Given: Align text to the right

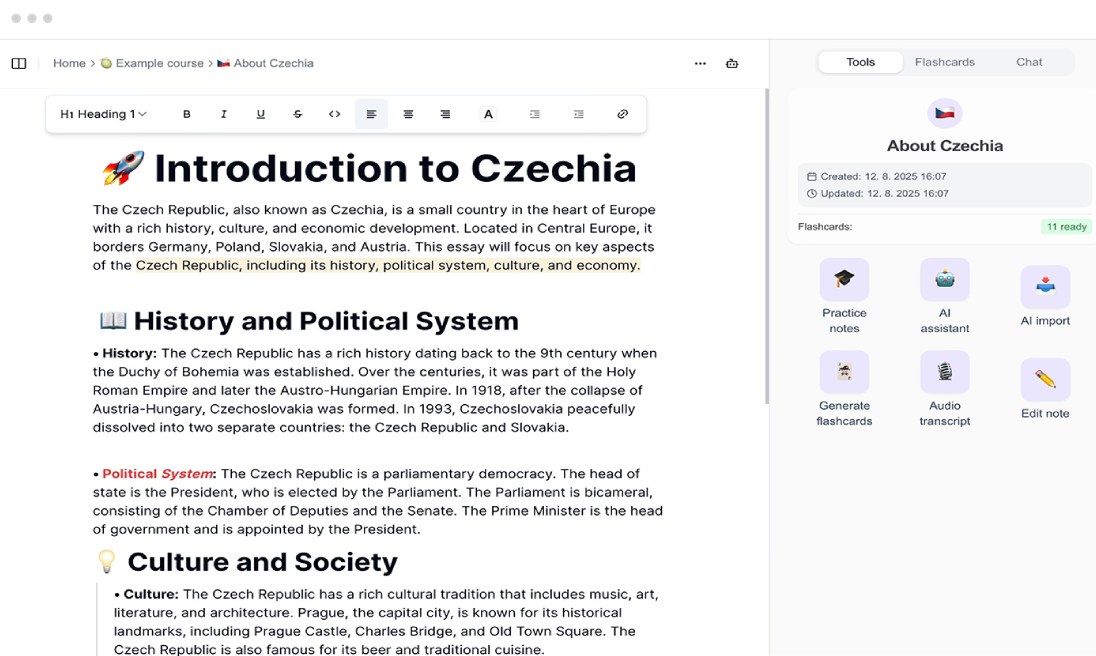Looking at the screenshot, I should 445,114.
